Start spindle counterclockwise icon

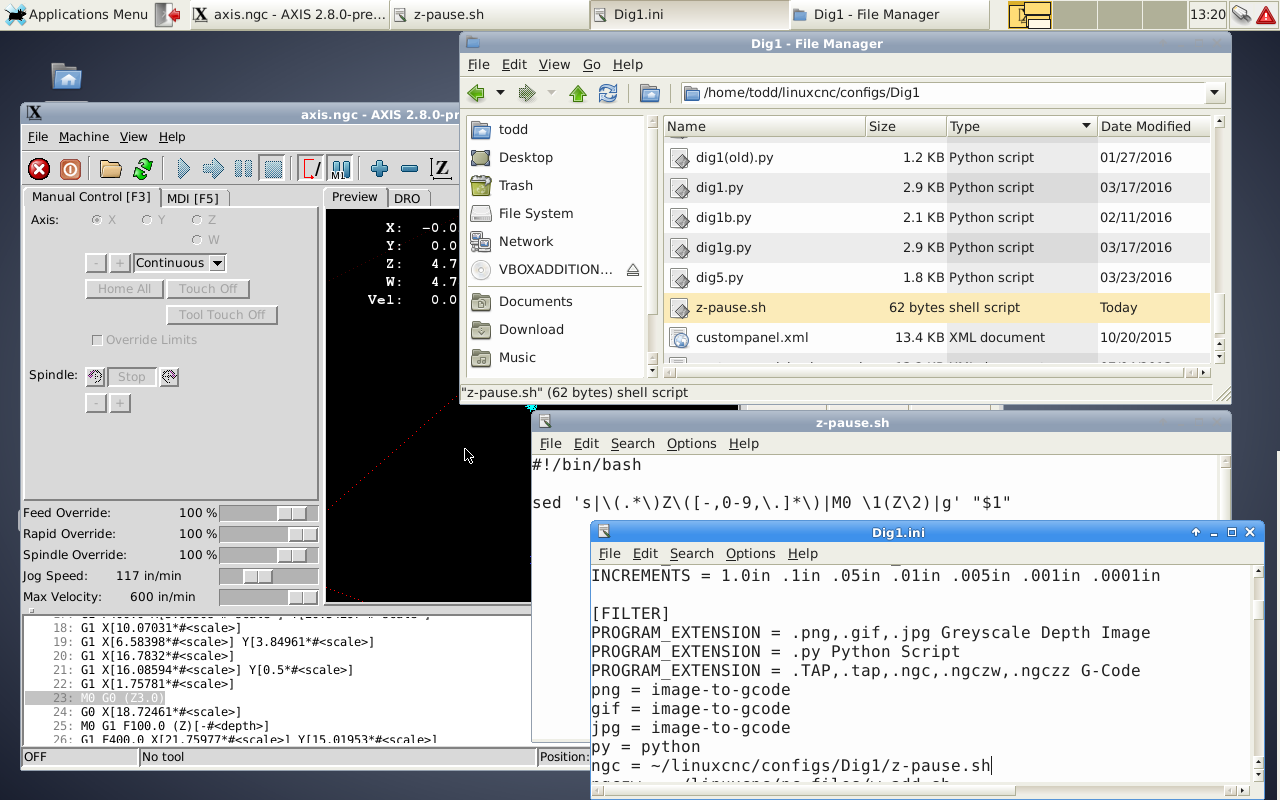(x=95, y=377)
